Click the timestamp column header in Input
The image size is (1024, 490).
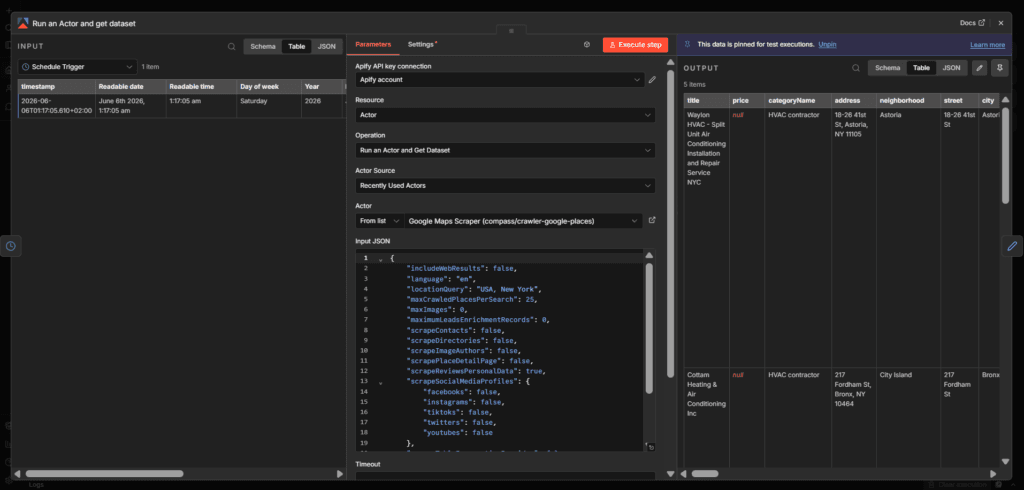(57, 86)
